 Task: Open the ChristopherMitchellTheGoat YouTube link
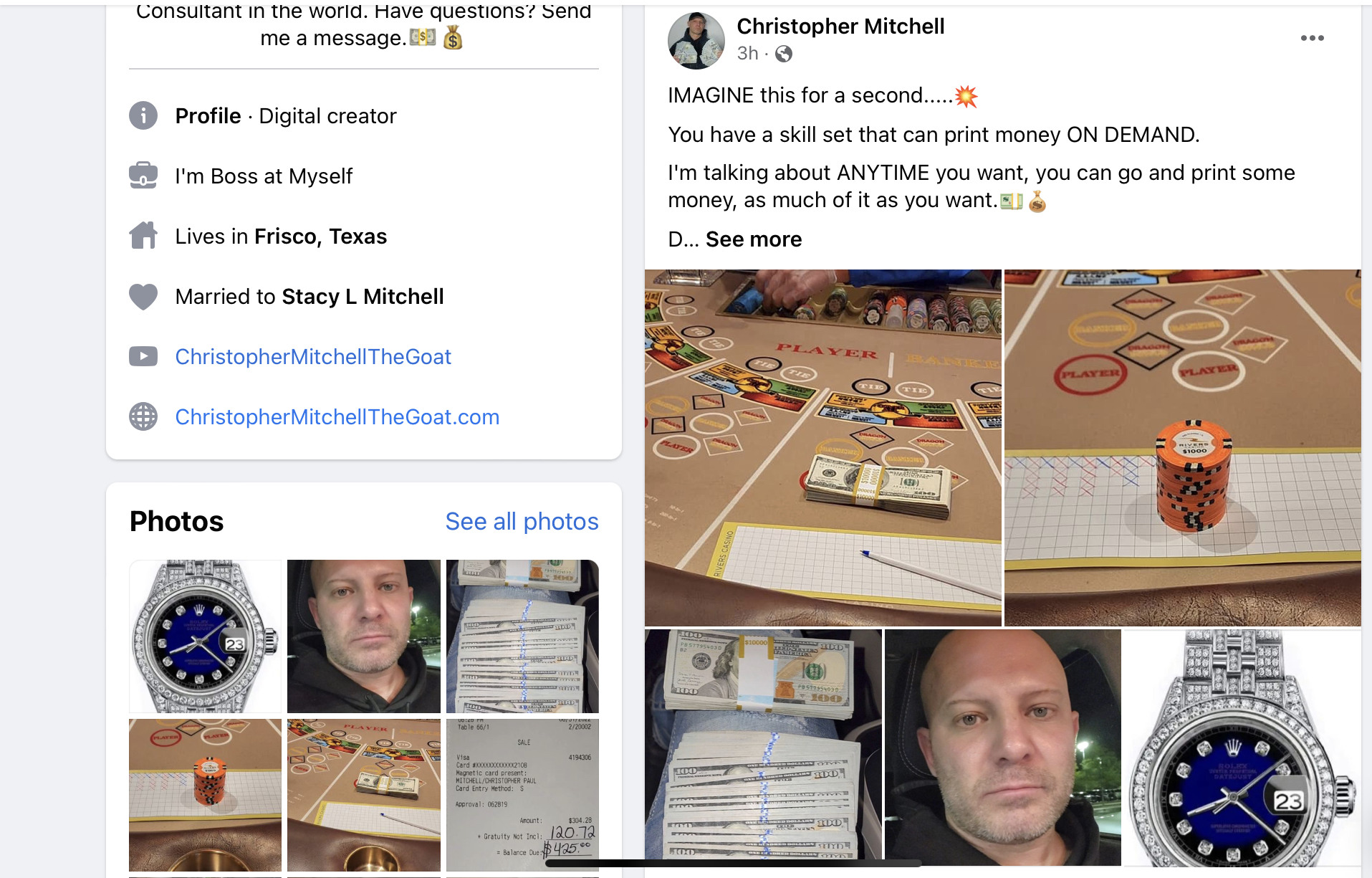coord(313,357)
